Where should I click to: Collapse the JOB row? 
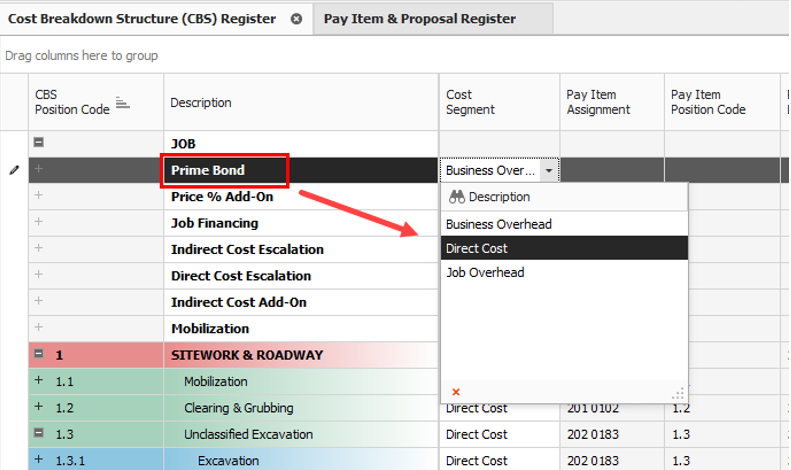click(38, 142)
